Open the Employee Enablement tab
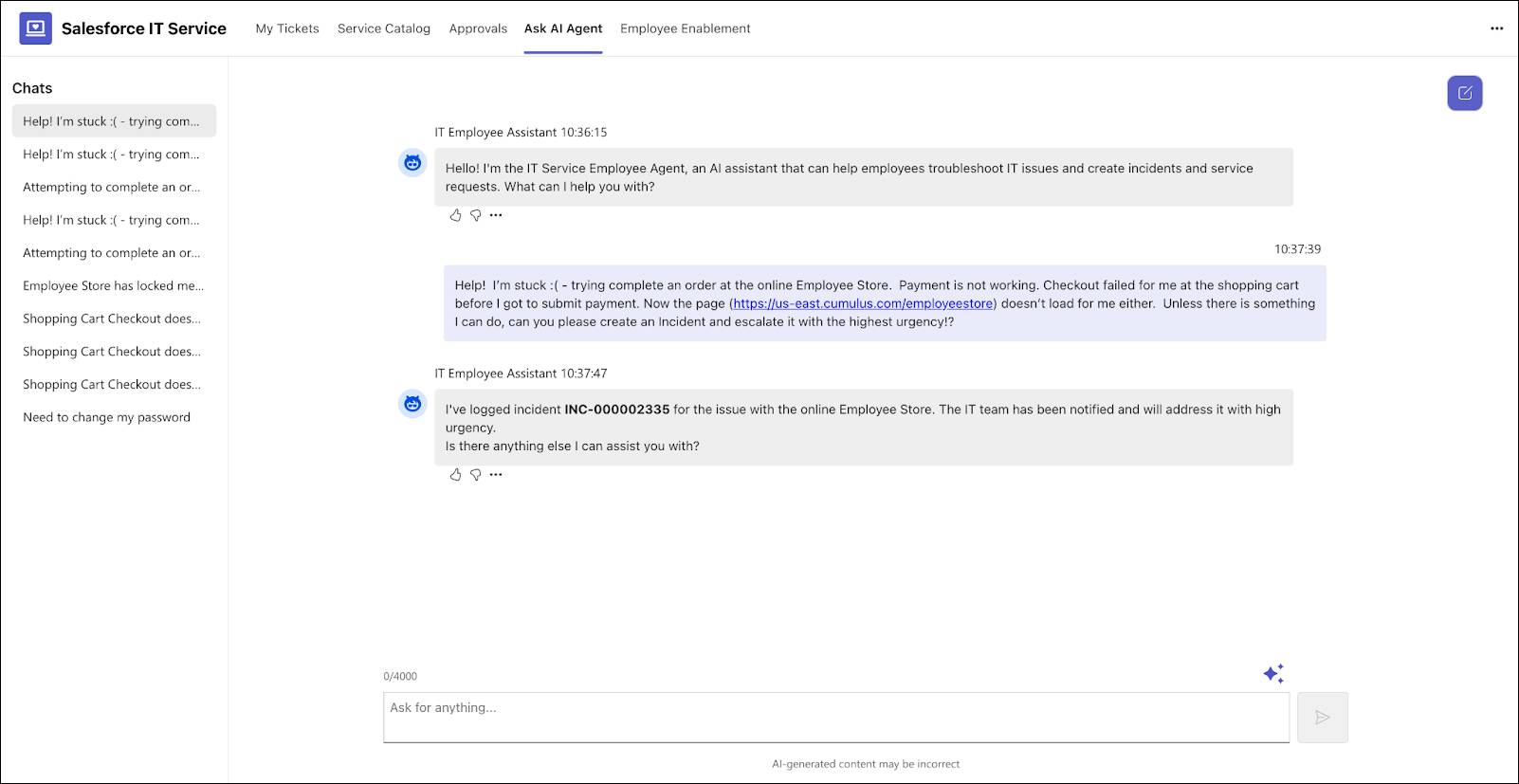 (x=686, y=28)
